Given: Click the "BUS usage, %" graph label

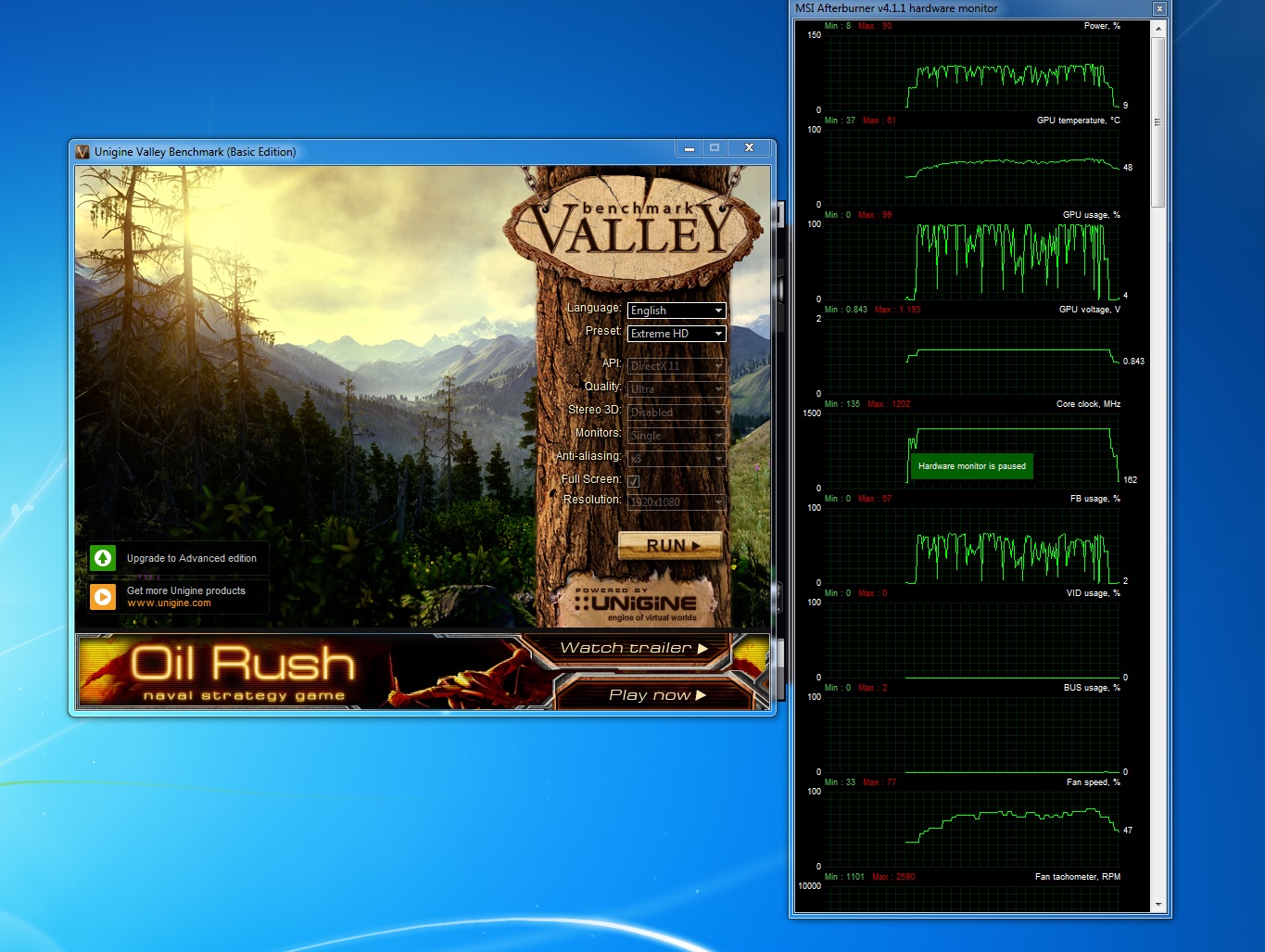Looking at the screenshot, I should pyautogui.click(x=1093, y=688).
